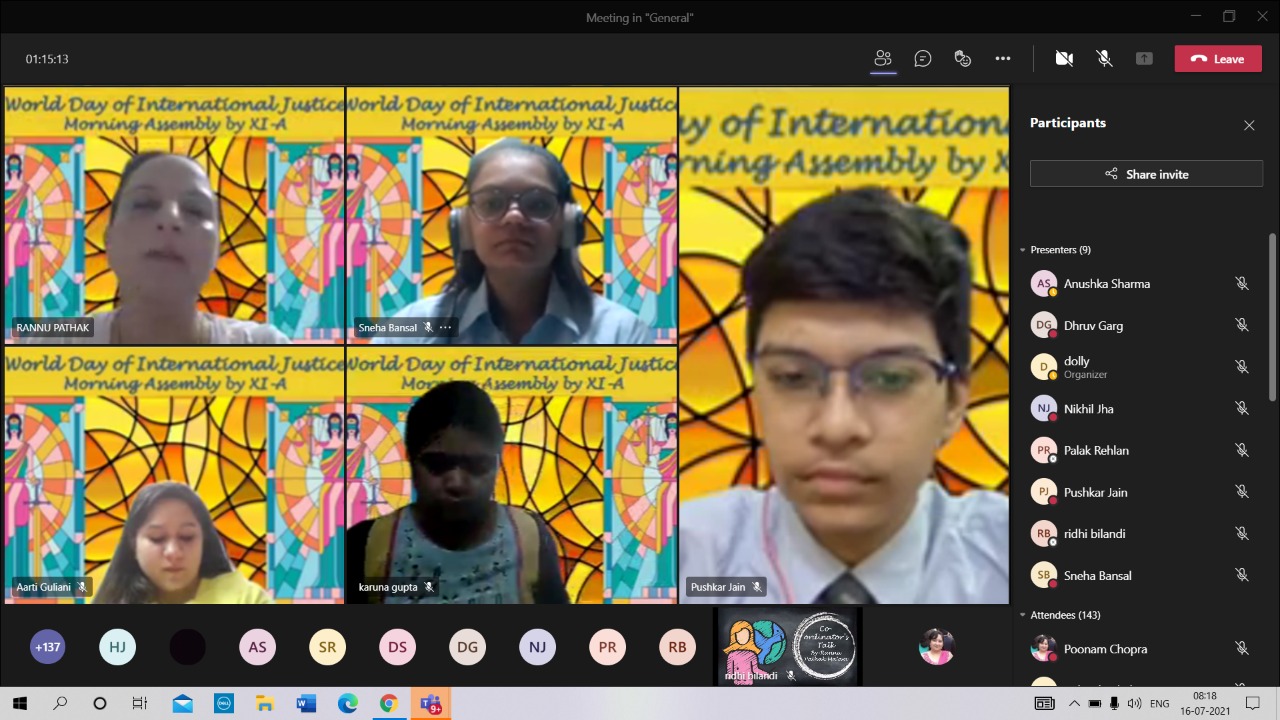This screenshot has width=1280, height=720.
Task: Open Google Chrome from the taskbar
Action: coord(388,704)
